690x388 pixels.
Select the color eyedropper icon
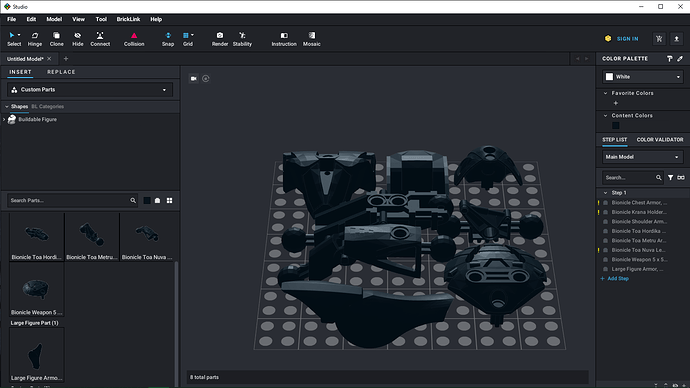tap(680, 59)
